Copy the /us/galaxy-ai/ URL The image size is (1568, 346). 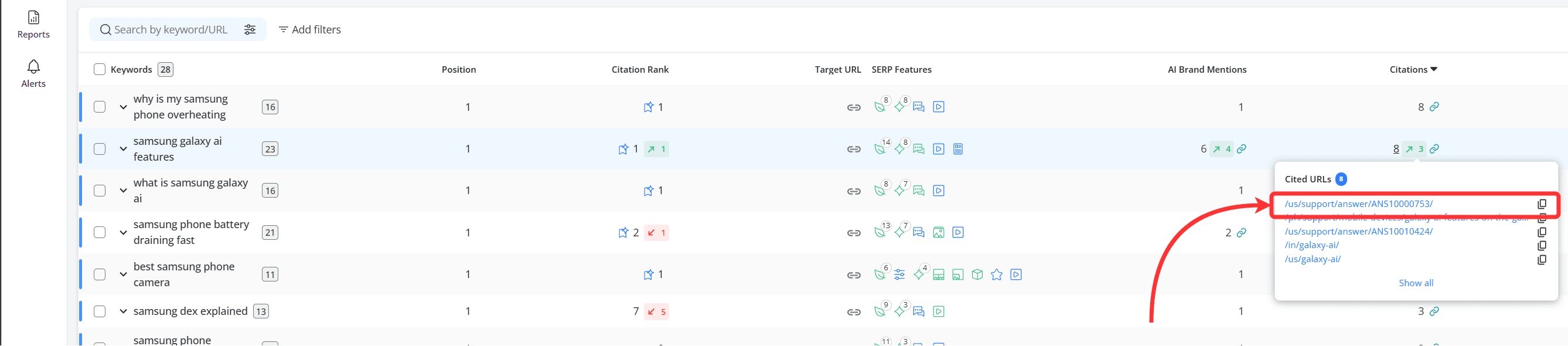(x=1541, y=260)
